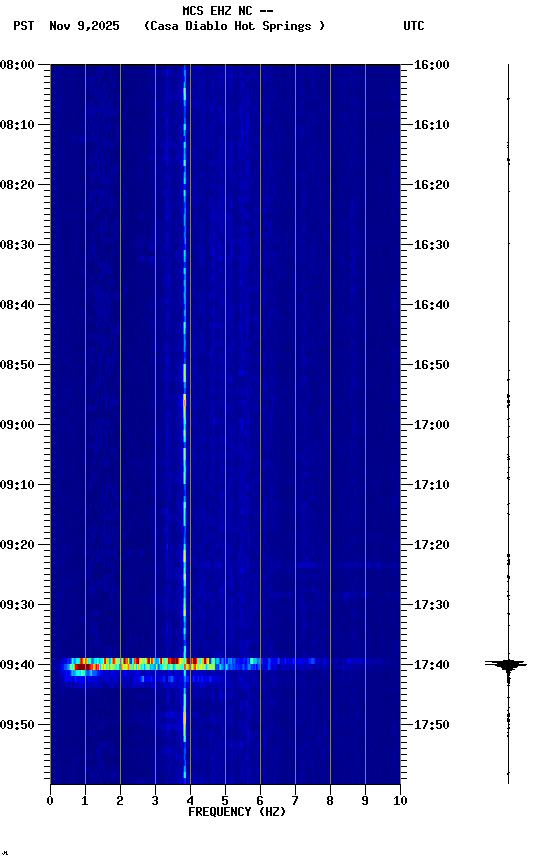Screen dimensions: 552x864
Task: Click the '09:00' PST time label
Action: (17, 425)
